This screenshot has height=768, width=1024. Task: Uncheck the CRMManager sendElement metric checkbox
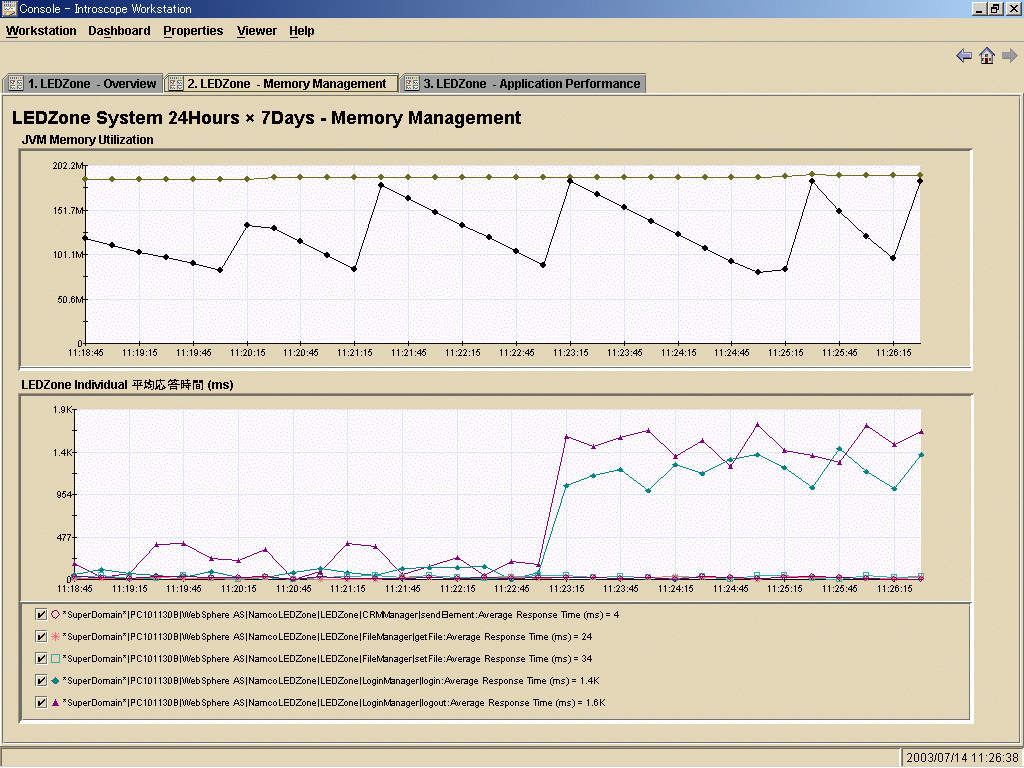[40, 615]
